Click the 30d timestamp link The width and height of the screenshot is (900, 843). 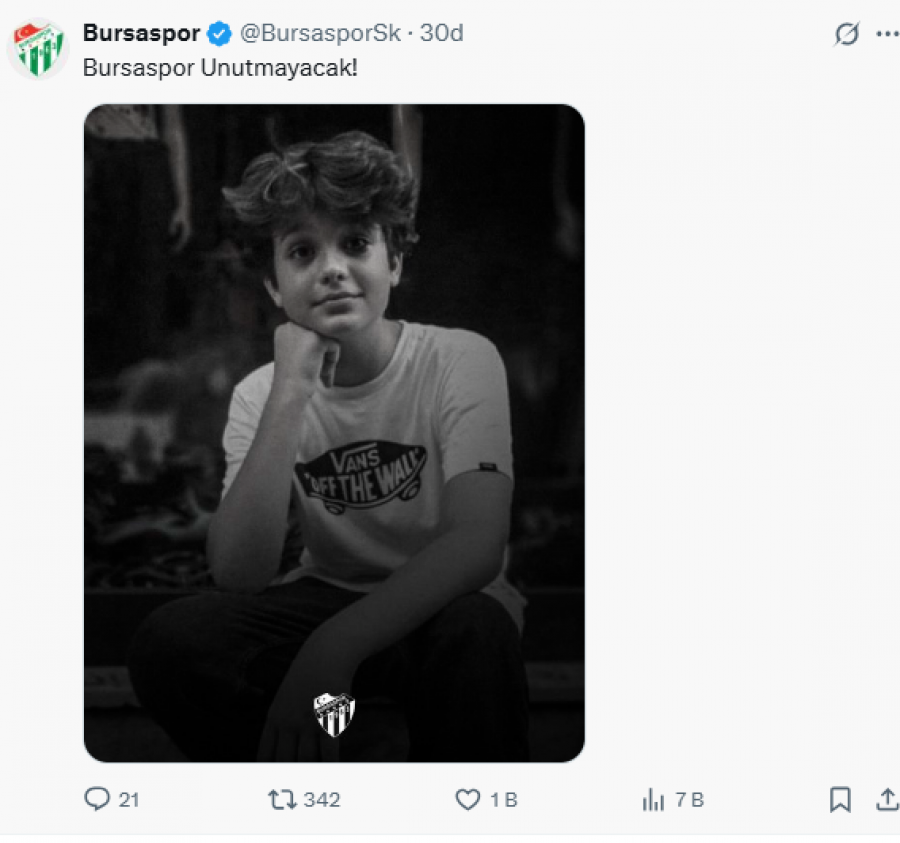(441, 33)
